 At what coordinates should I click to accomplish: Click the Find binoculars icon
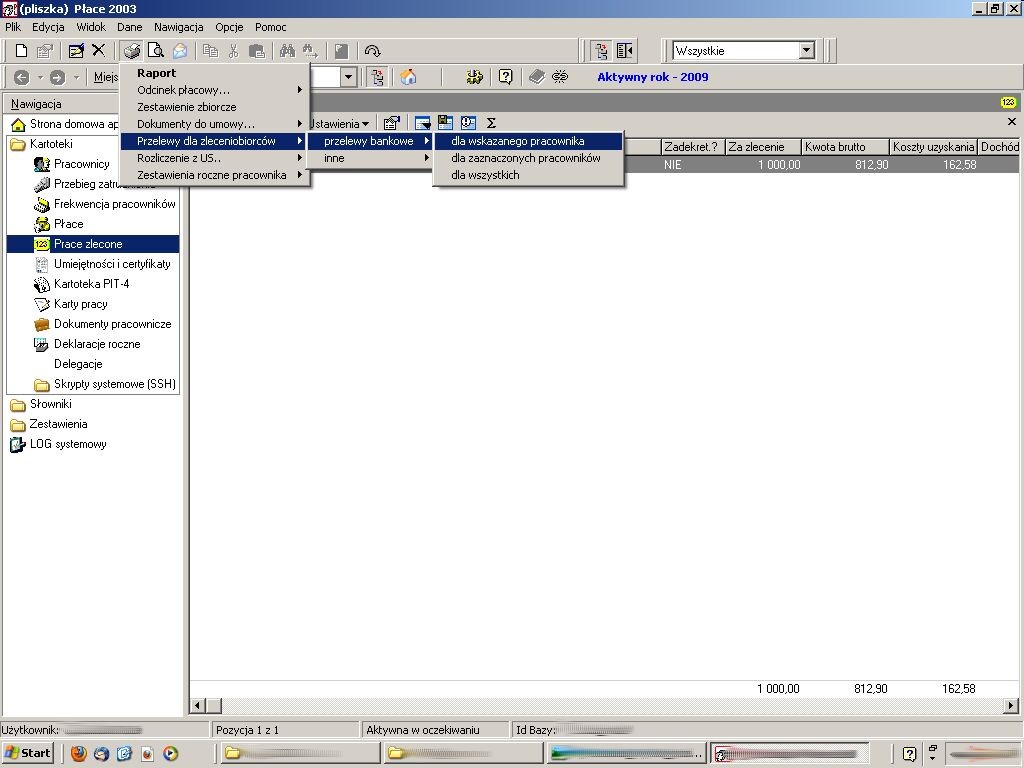[x=287, y=51]
